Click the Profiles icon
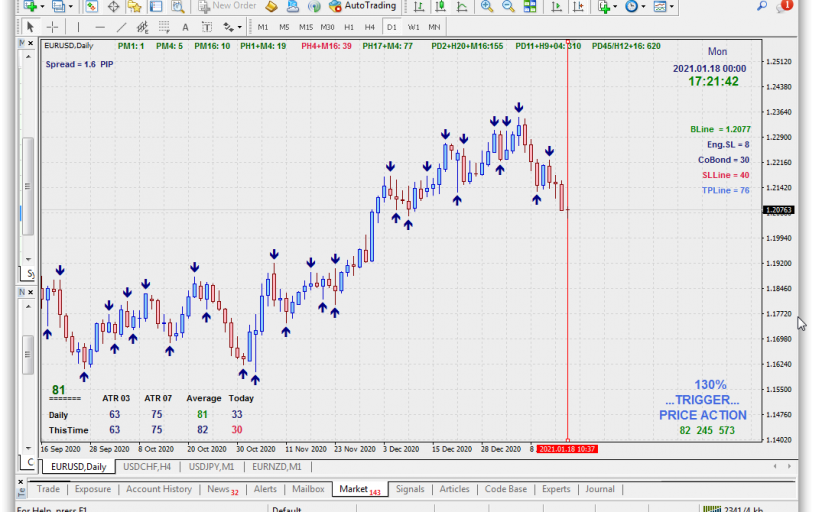Viewport: 822px width, 512px height. pyautogui.click(x=58, y=6)
